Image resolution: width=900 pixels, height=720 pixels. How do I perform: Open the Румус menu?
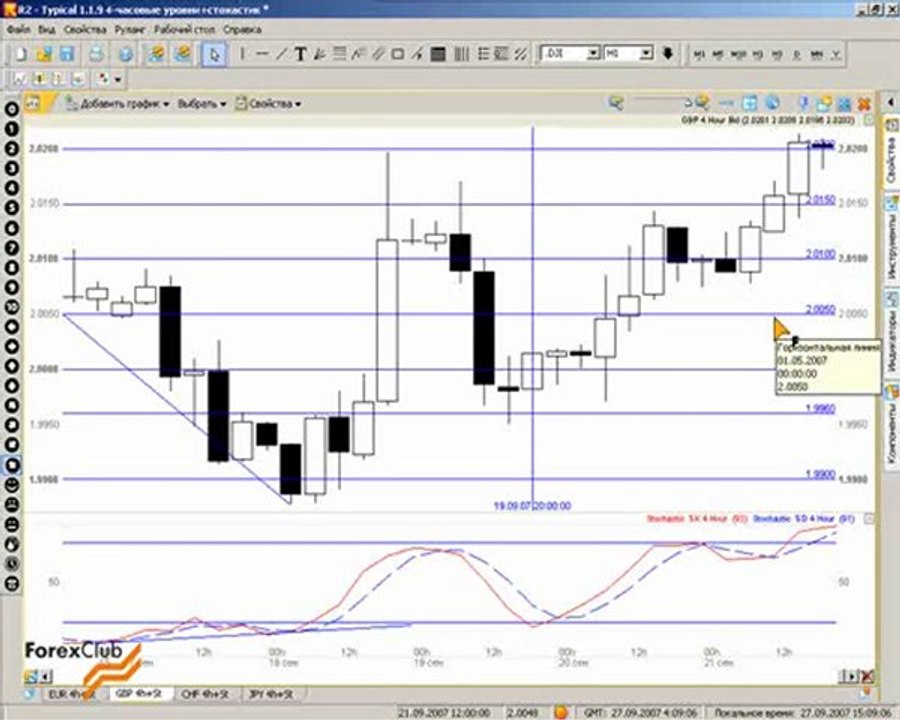coord(130,29)
